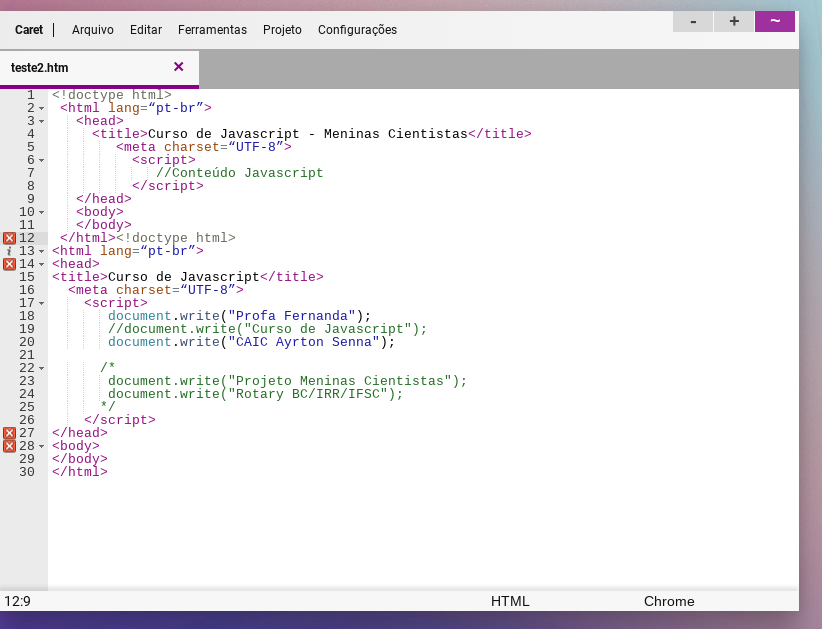The width and height of the screenshot is (822, 629).
Task: Click the plus window button
Action: point(734,21)
